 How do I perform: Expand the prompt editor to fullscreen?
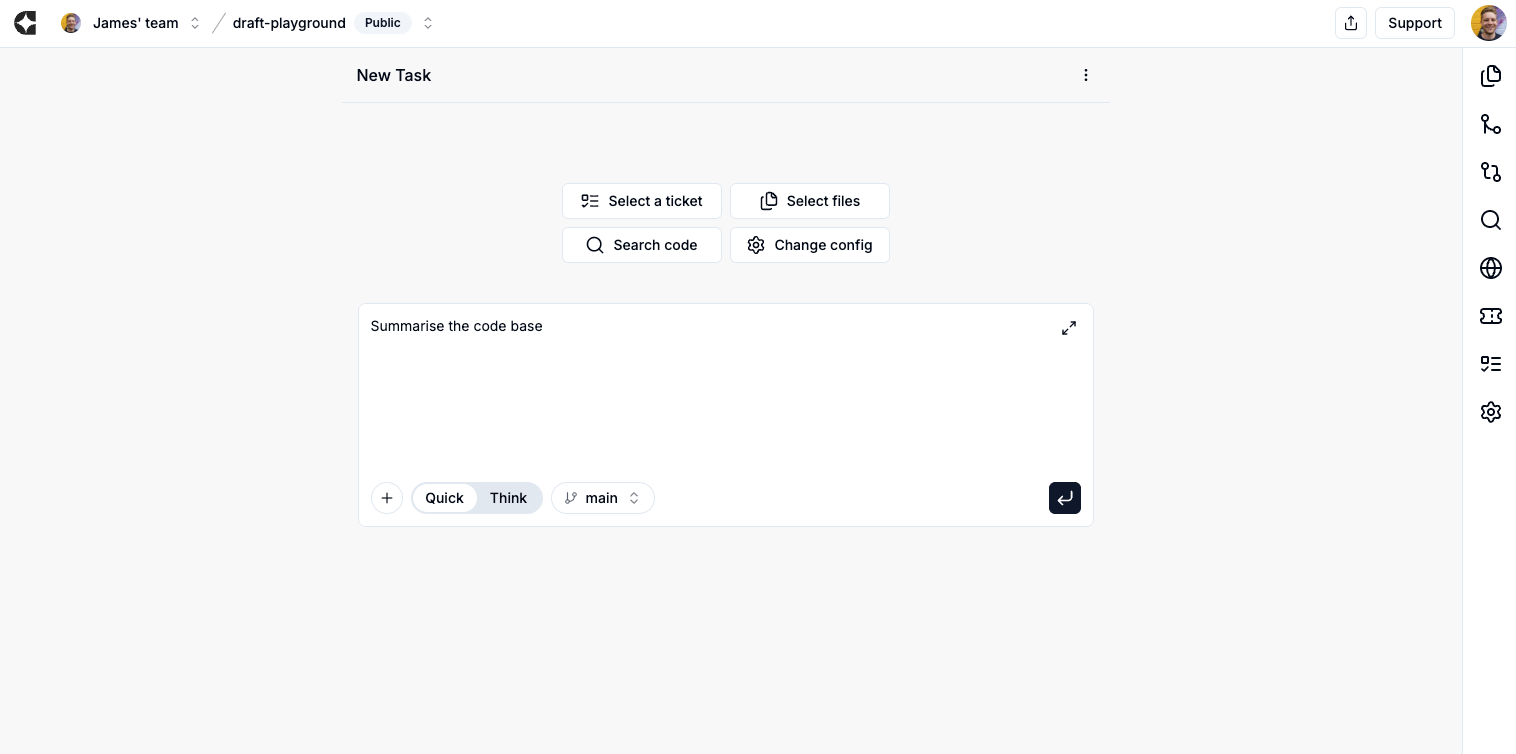tap(1069, 328)
